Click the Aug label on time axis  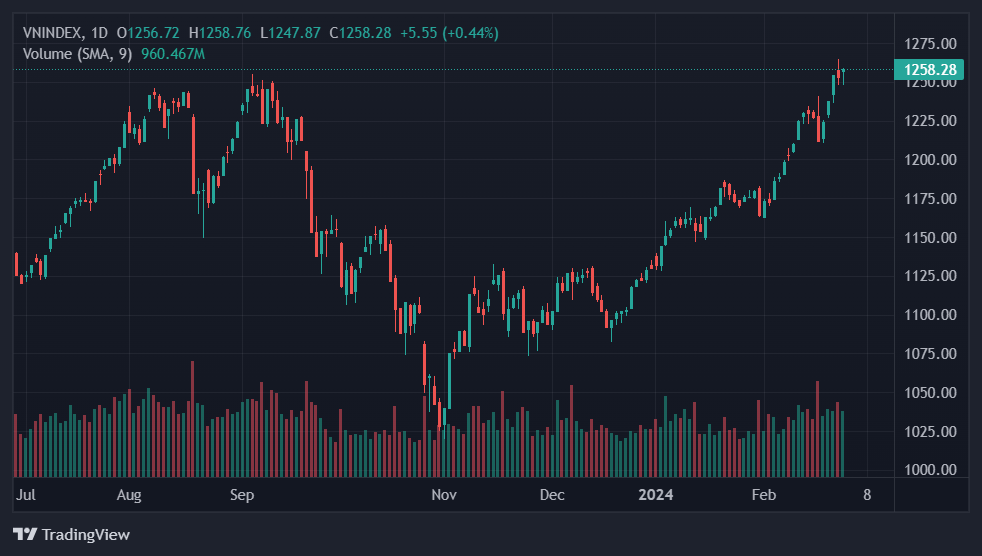[x=129, y=495]
